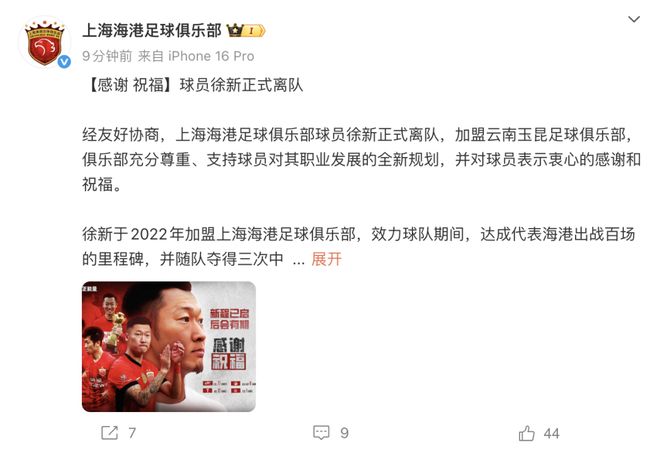This screenshot has height=453, width=660.
Task: Click the repost count 7
Action: point(132,433)
